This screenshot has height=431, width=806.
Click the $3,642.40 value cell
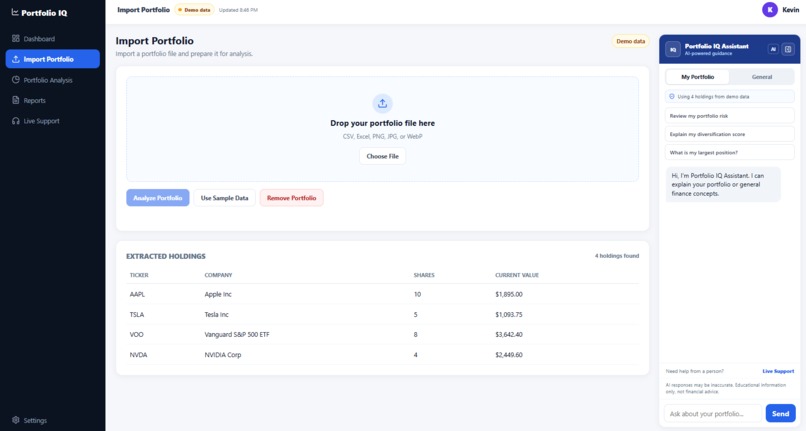click(x=509, y=334)
